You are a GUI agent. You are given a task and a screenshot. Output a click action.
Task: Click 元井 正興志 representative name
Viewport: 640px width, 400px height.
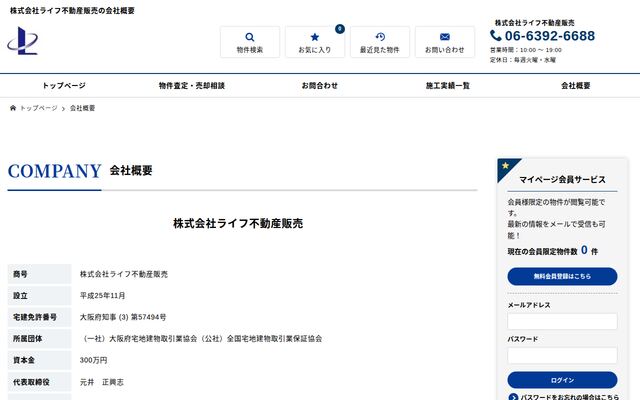pos(102,382)
